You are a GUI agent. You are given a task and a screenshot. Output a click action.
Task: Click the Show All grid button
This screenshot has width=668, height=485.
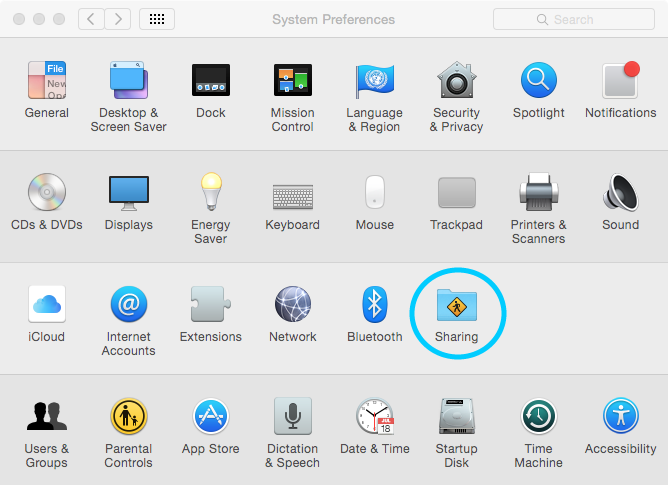157,19
